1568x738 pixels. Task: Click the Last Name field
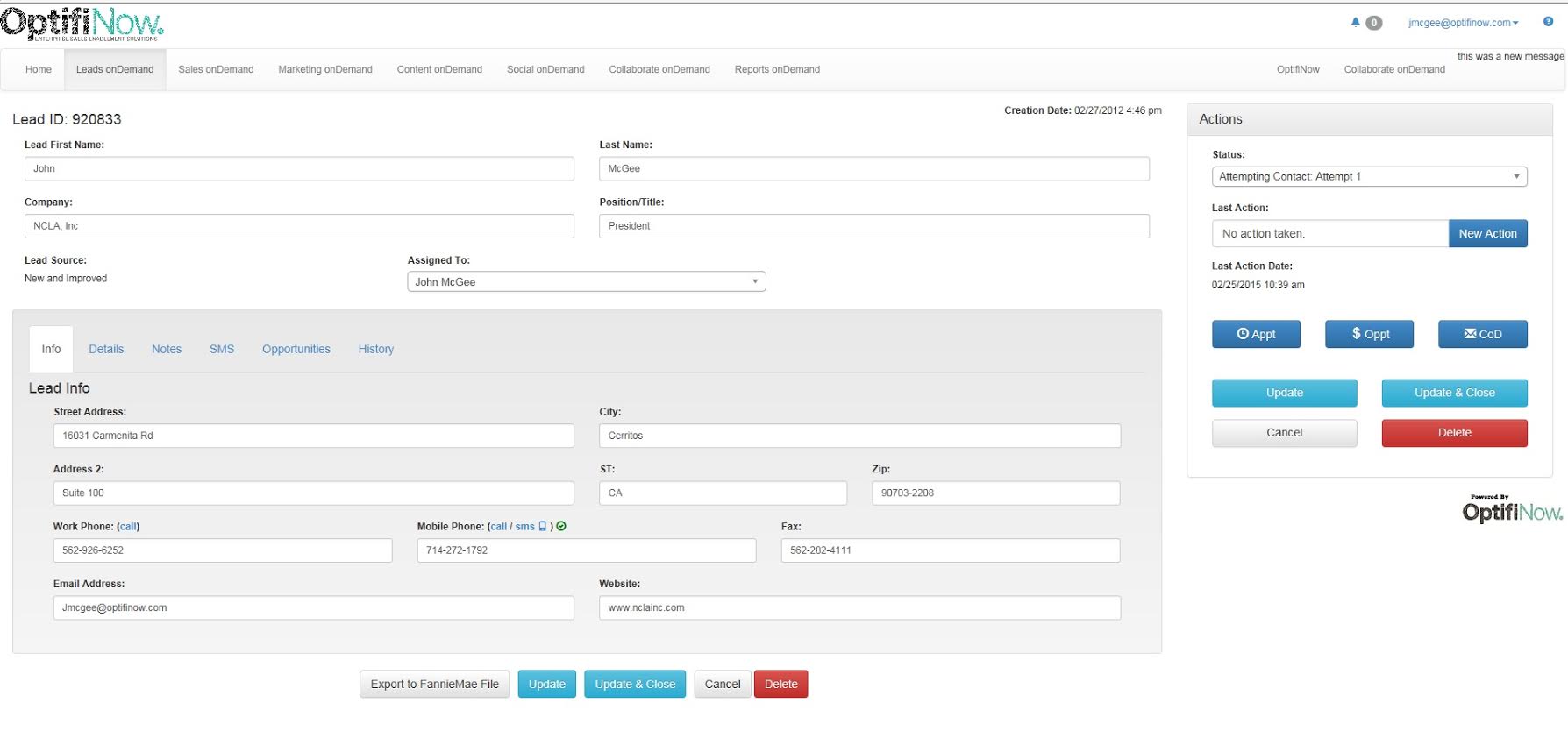(874, 168)
